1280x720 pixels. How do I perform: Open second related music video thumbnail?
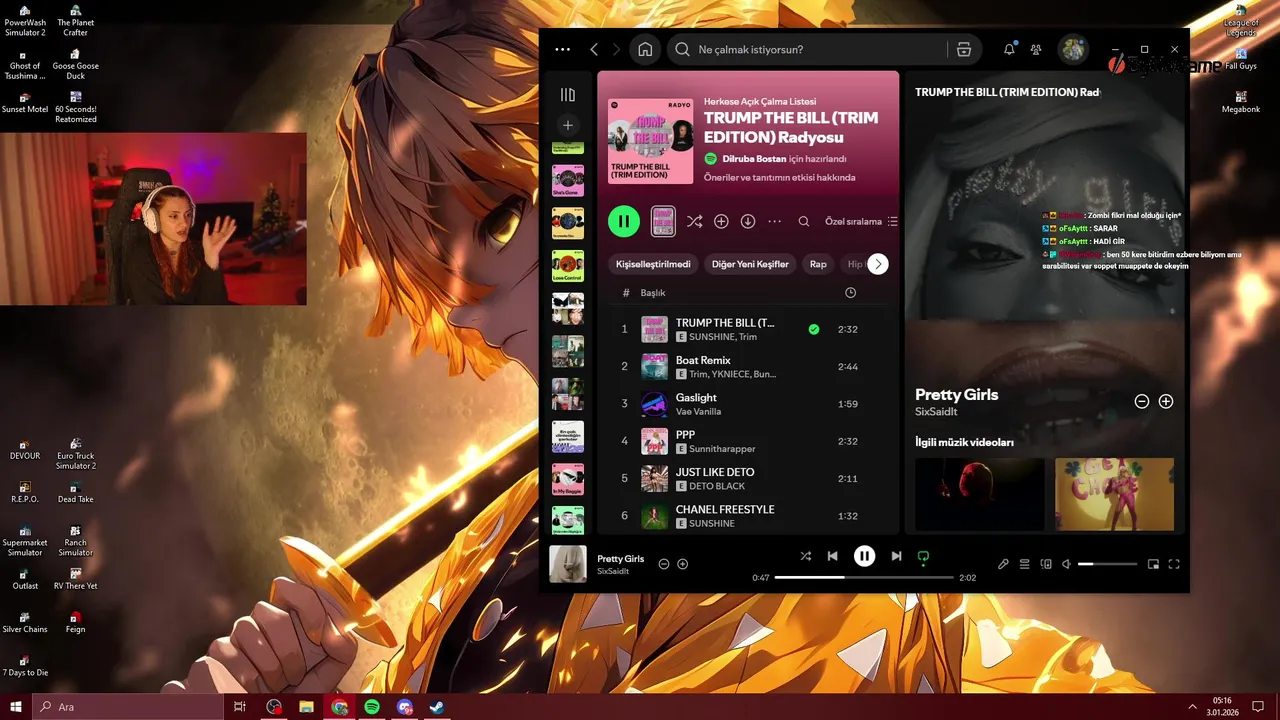pos(1114,494)
